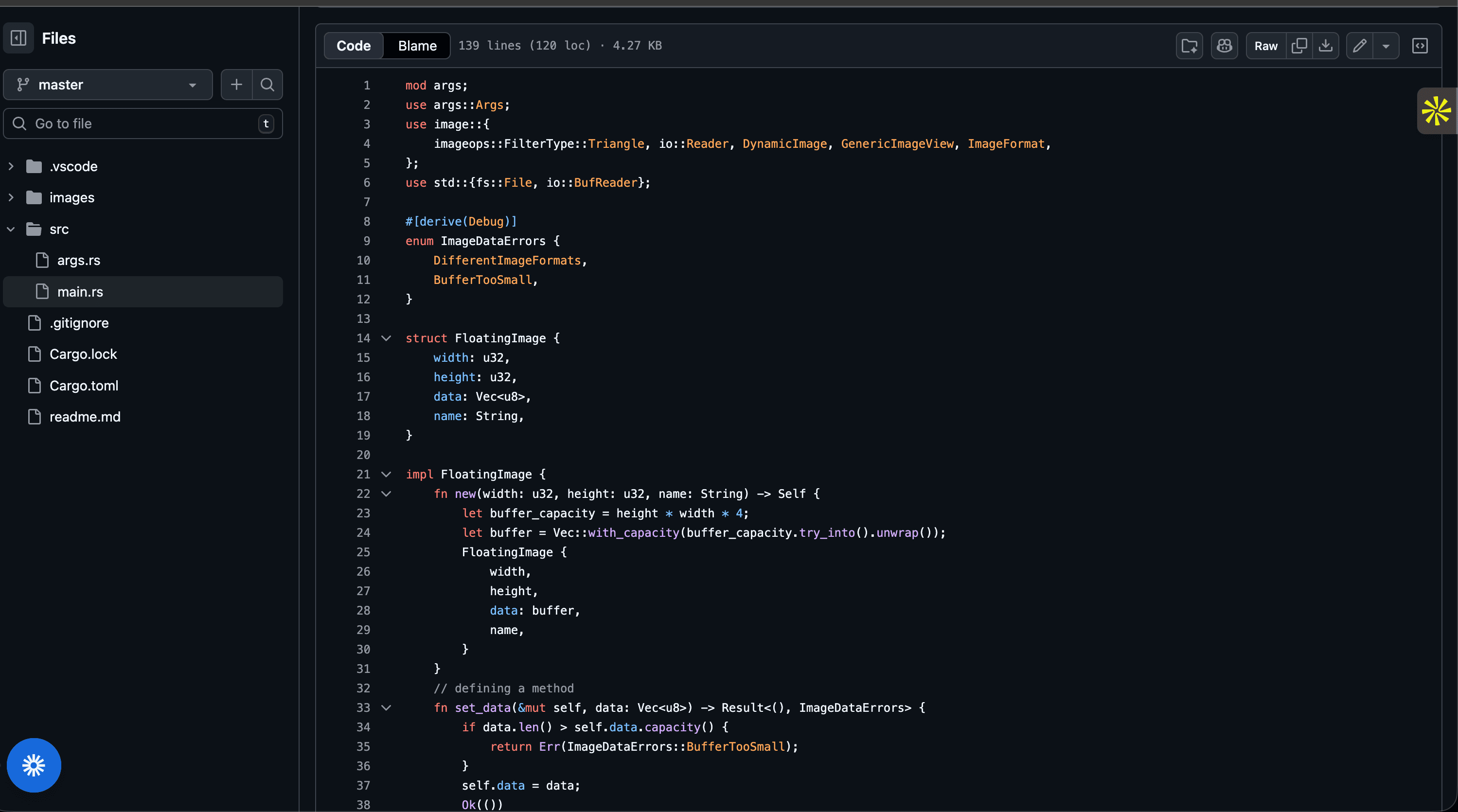Download the raw file icon
The image size is (1458, 812).
tap(1326, 46)
